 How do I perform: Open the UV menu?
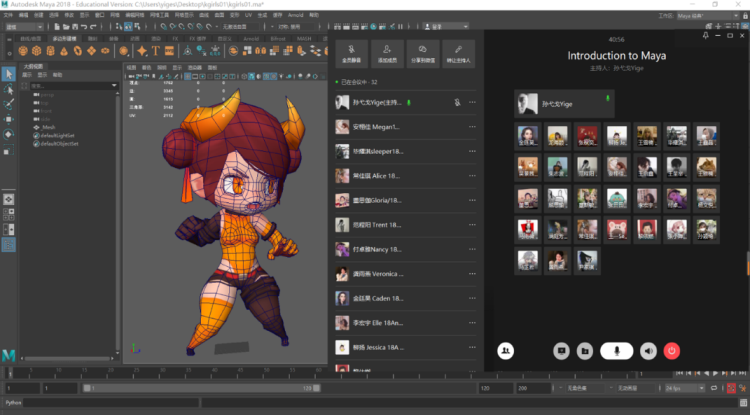(248, 15)
